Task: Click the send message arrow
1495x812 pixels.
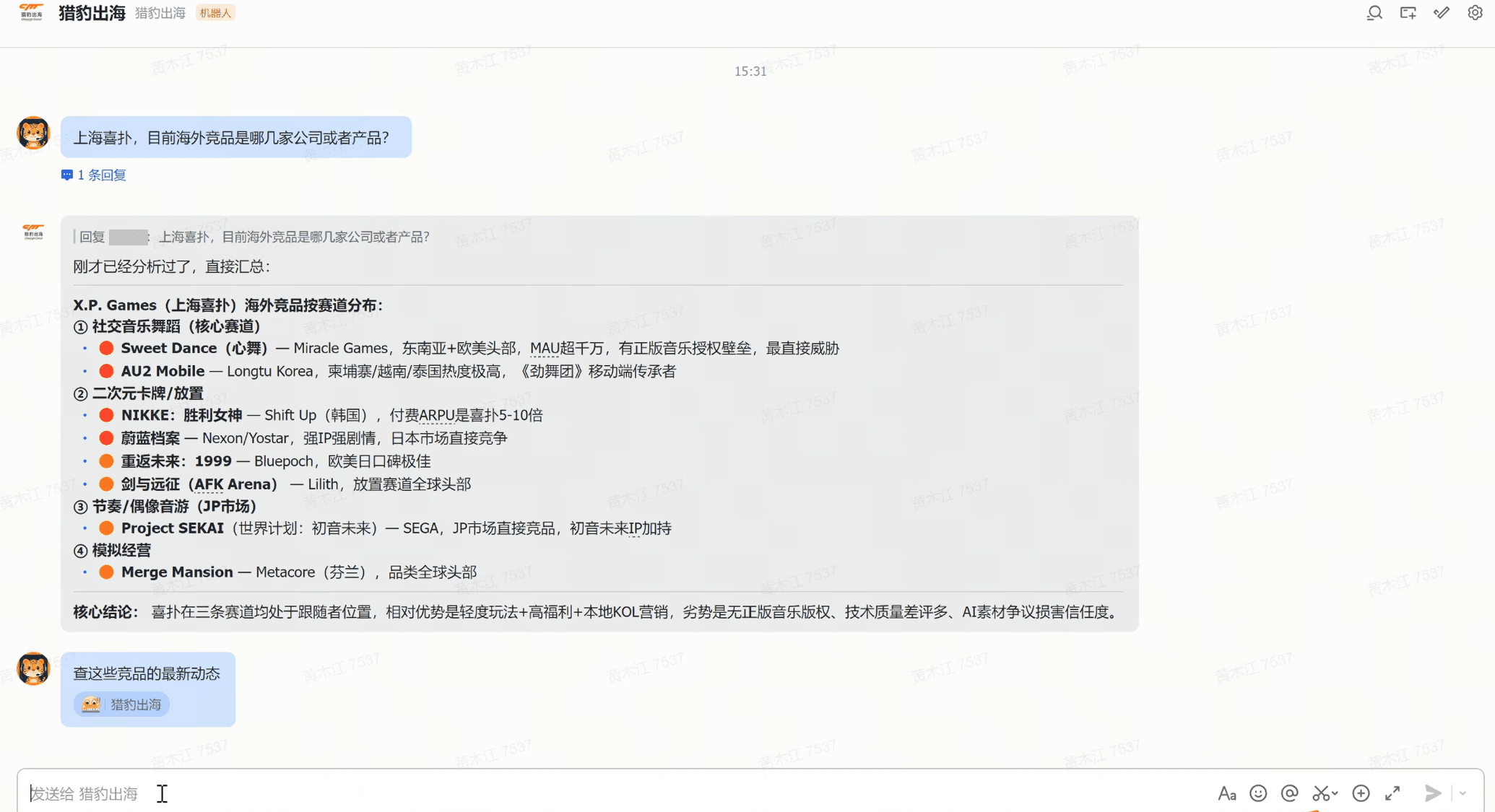Action: [x=1432, y=793]
